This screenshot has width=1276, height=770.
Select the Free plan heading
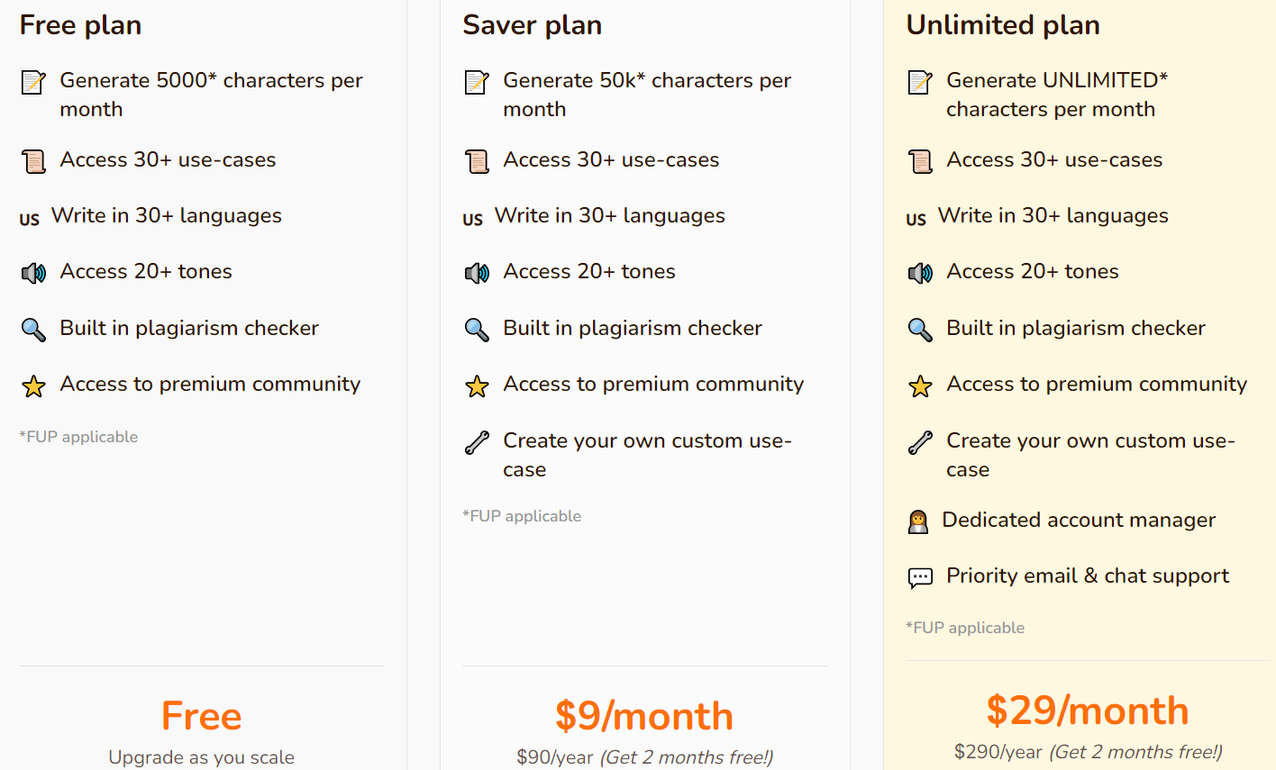(x=80, y=25)
